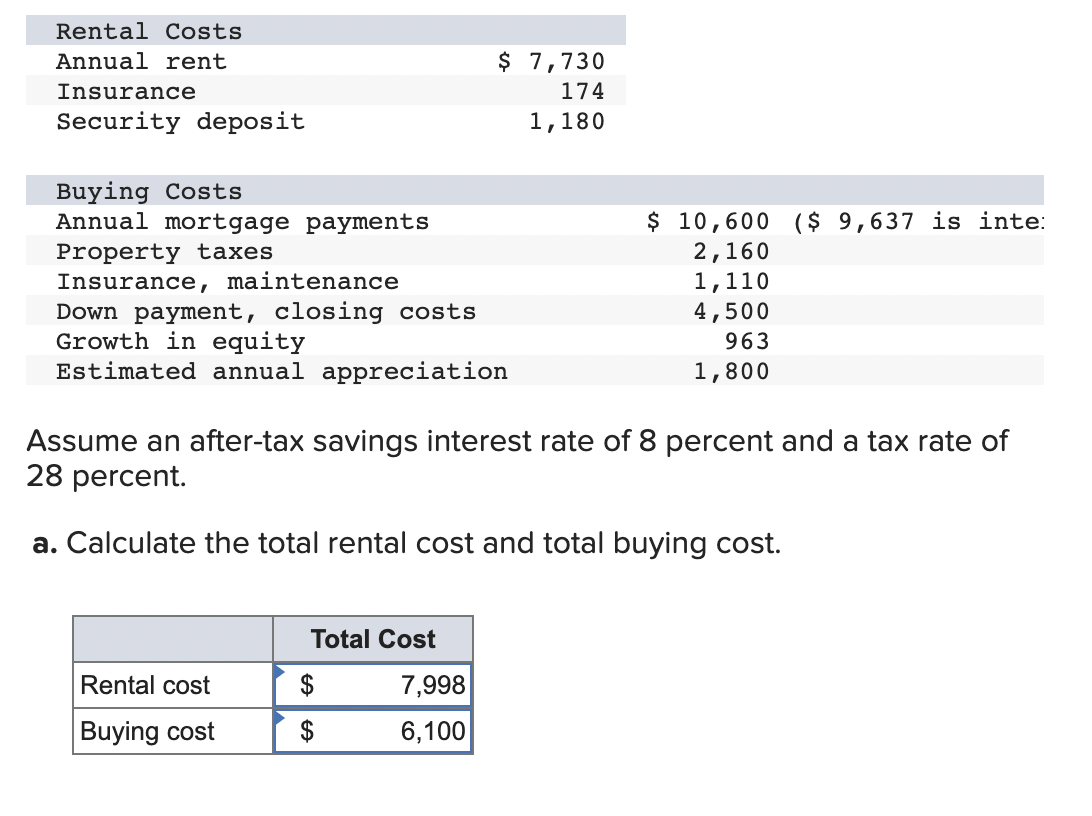Click the 'Buying Costs' section heading
Screen dimensions: 1092x816
tap(149, 191)
